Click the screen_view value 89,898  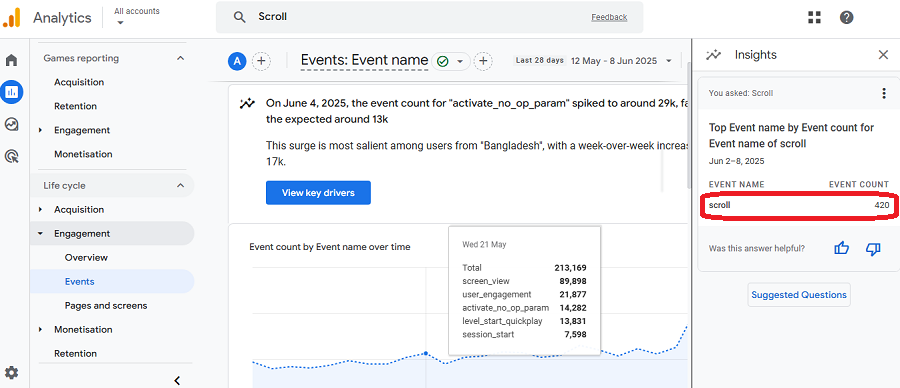572,281
